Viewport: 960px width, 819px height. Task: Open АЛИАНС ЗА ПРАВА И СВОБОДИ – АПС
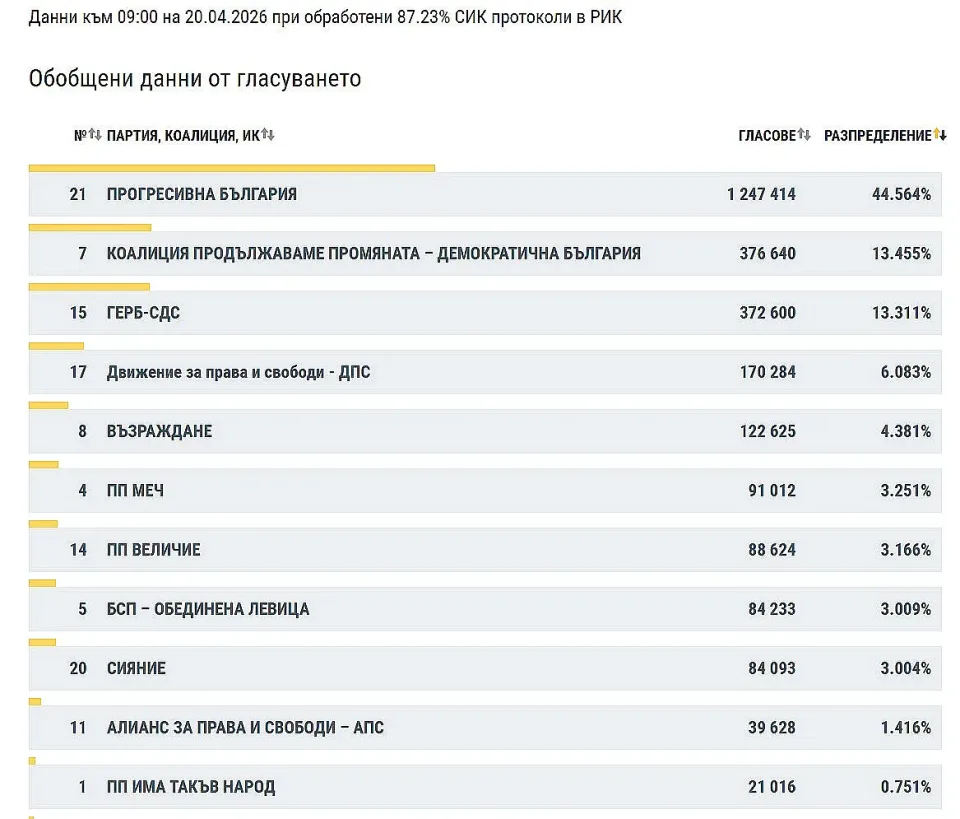pos(245,727)
